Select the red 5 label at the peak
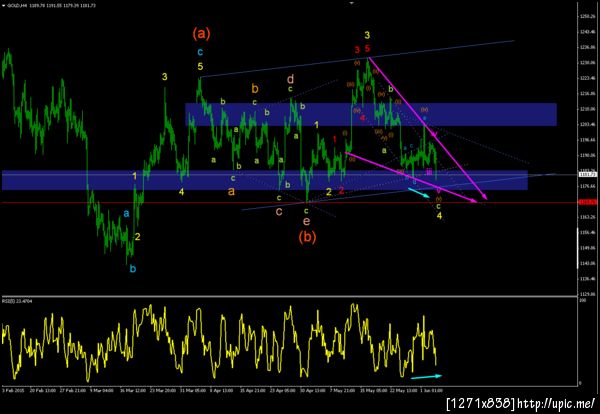Image resolution: width=600 pixels, height=414 pixels. click(x=367, y=49)
